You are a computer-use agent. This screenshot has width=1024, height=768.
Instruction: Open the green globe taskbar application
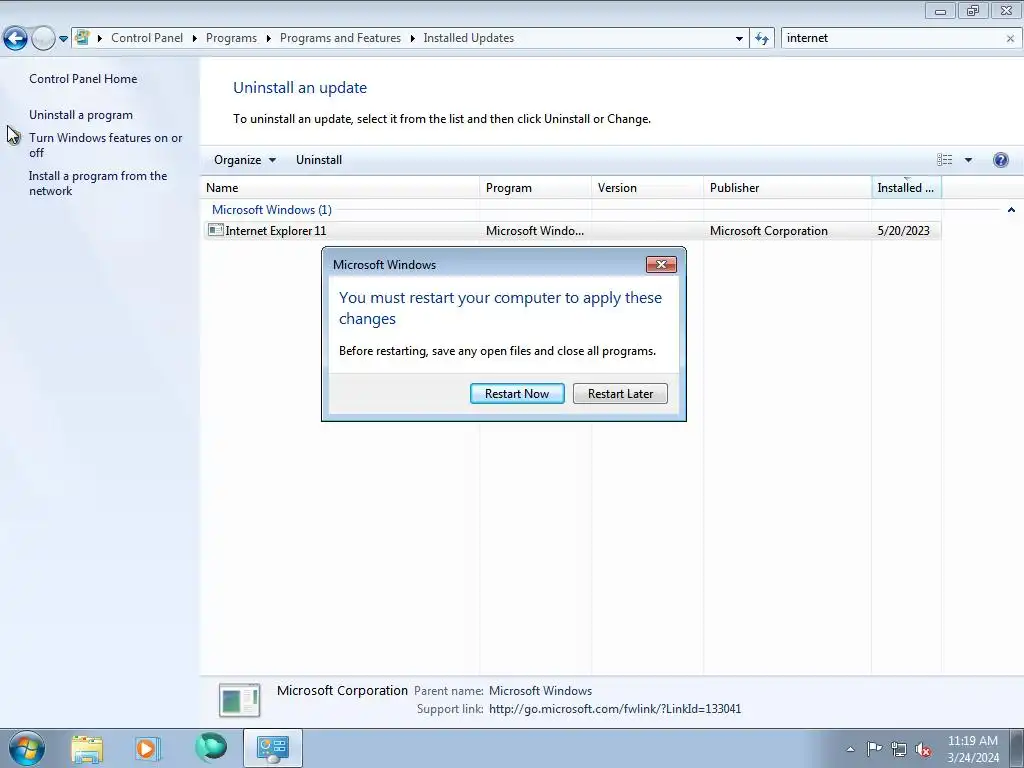211,747
